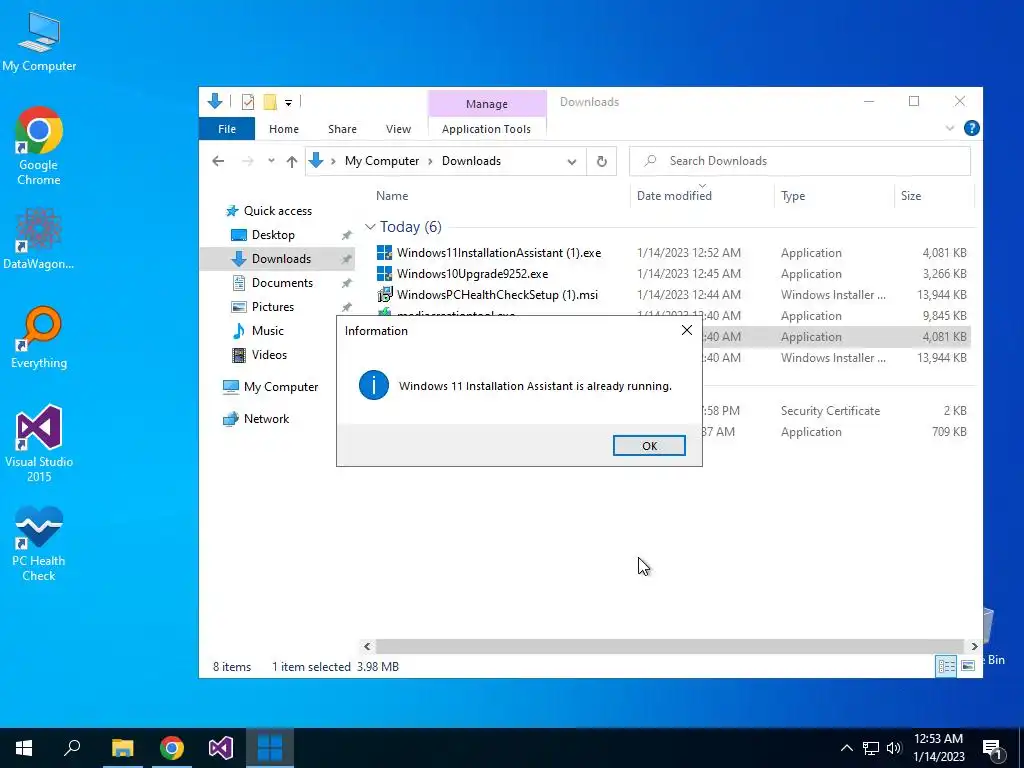
Task: Click the Back navigation arrow
Action: [218, 161]
